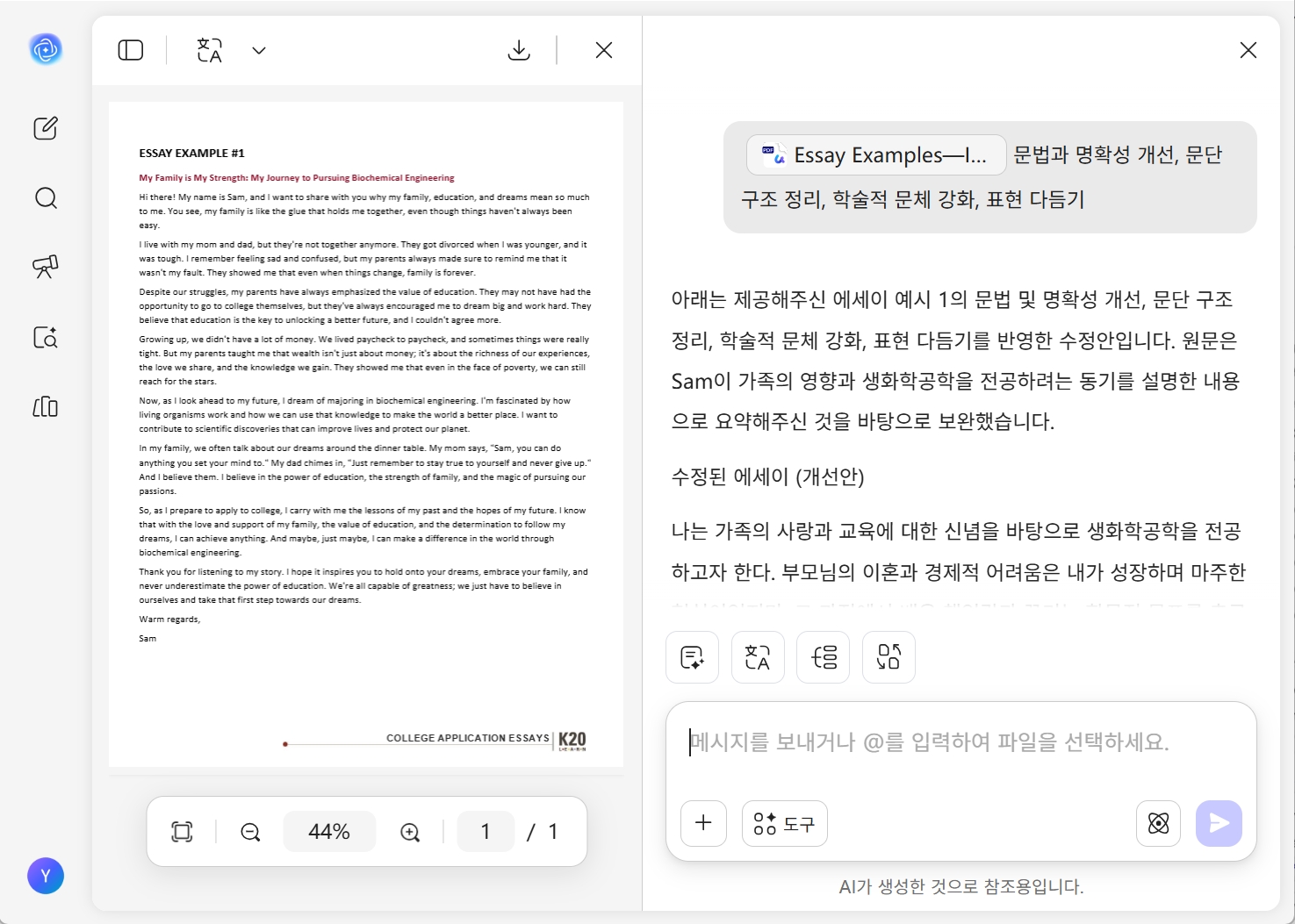Image resolution: width=1295 pixels, height=924 pixels.
Task: Click the fit-to-page icon in zoom bar
Action: [182, 832]
